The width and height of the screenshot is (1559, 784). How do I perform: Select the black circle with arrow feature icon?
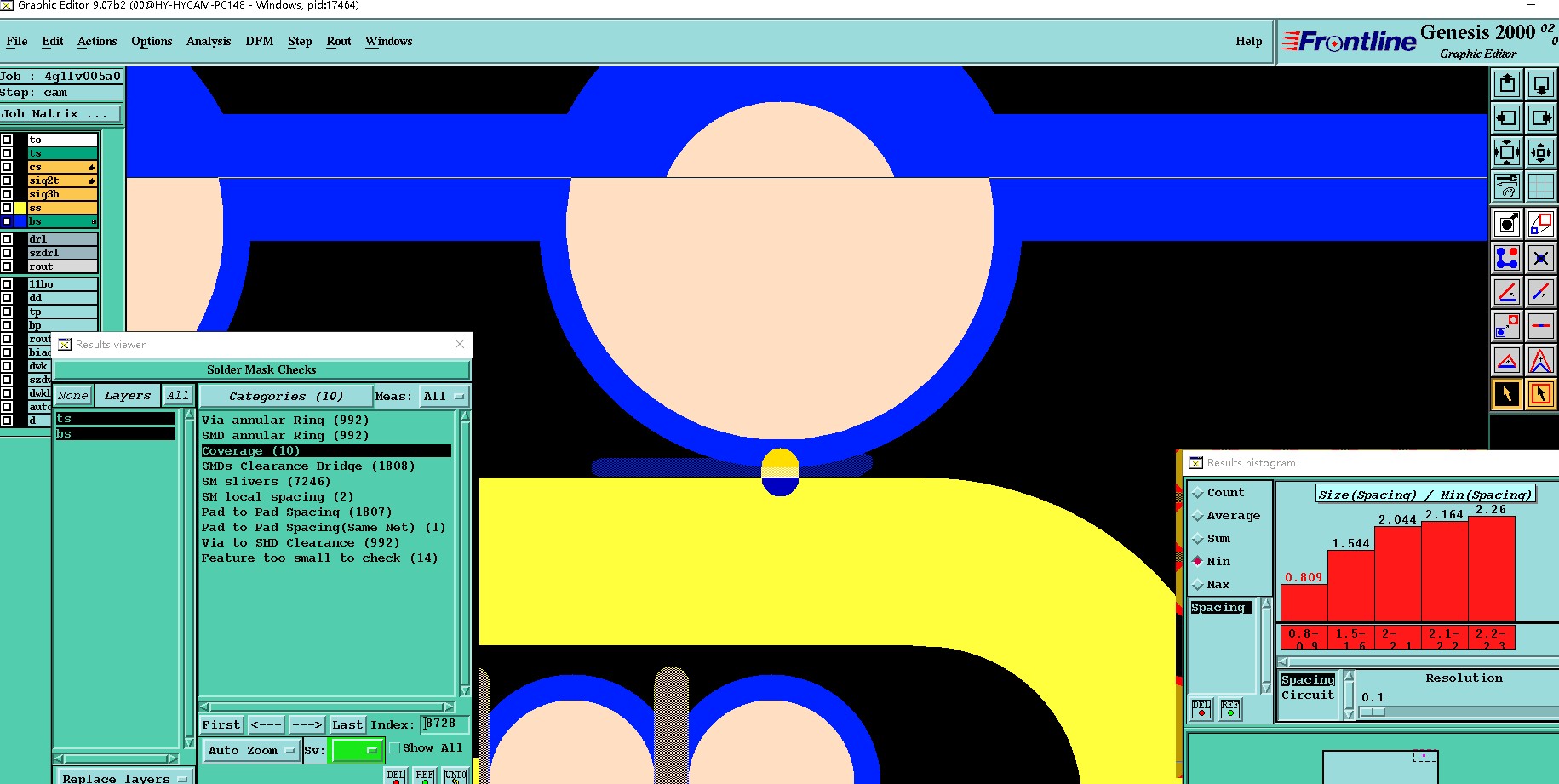click(1507, 223)
